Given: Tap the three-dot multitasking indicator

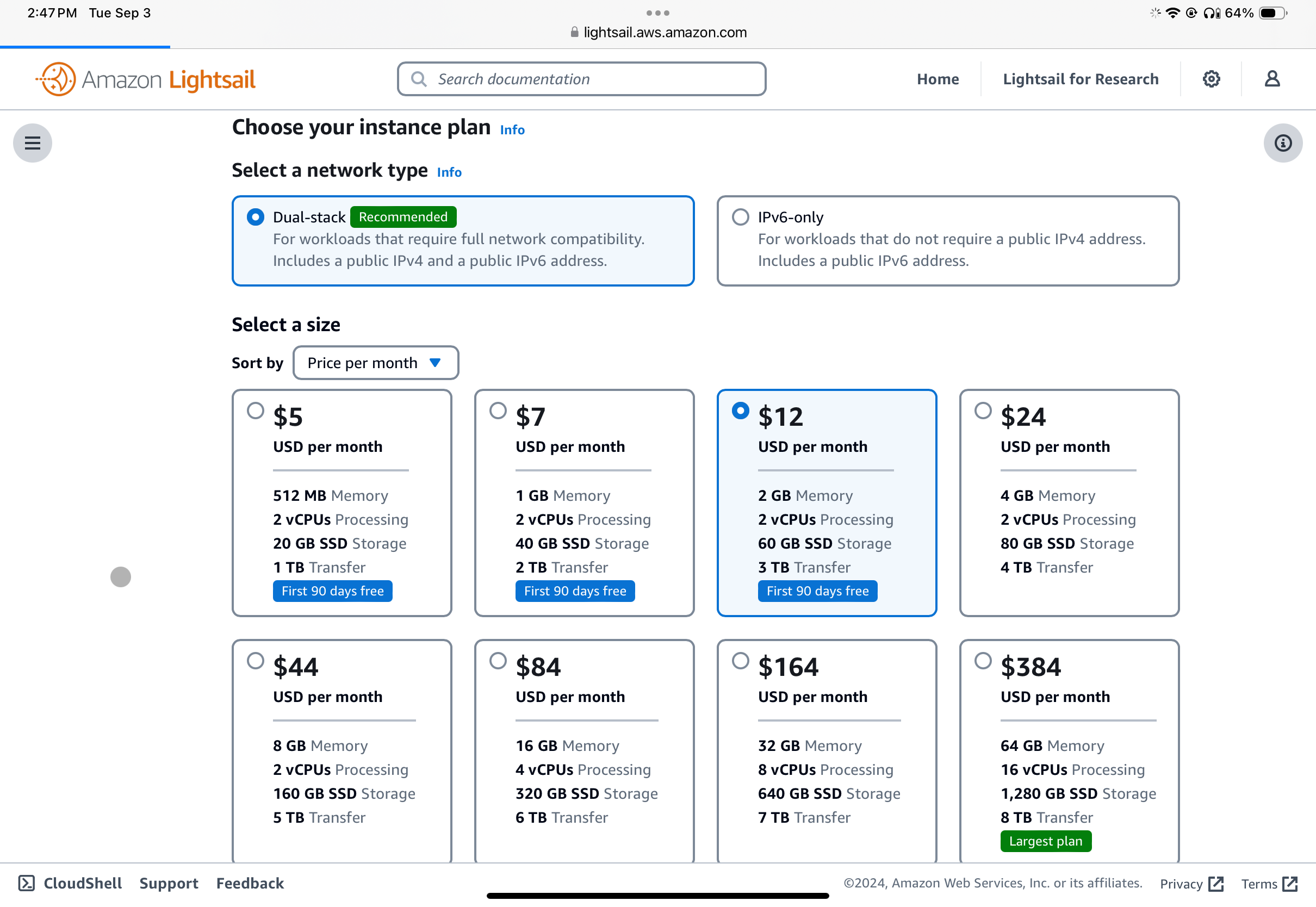Looking at the screenshot, I should [x=658, y=13].
